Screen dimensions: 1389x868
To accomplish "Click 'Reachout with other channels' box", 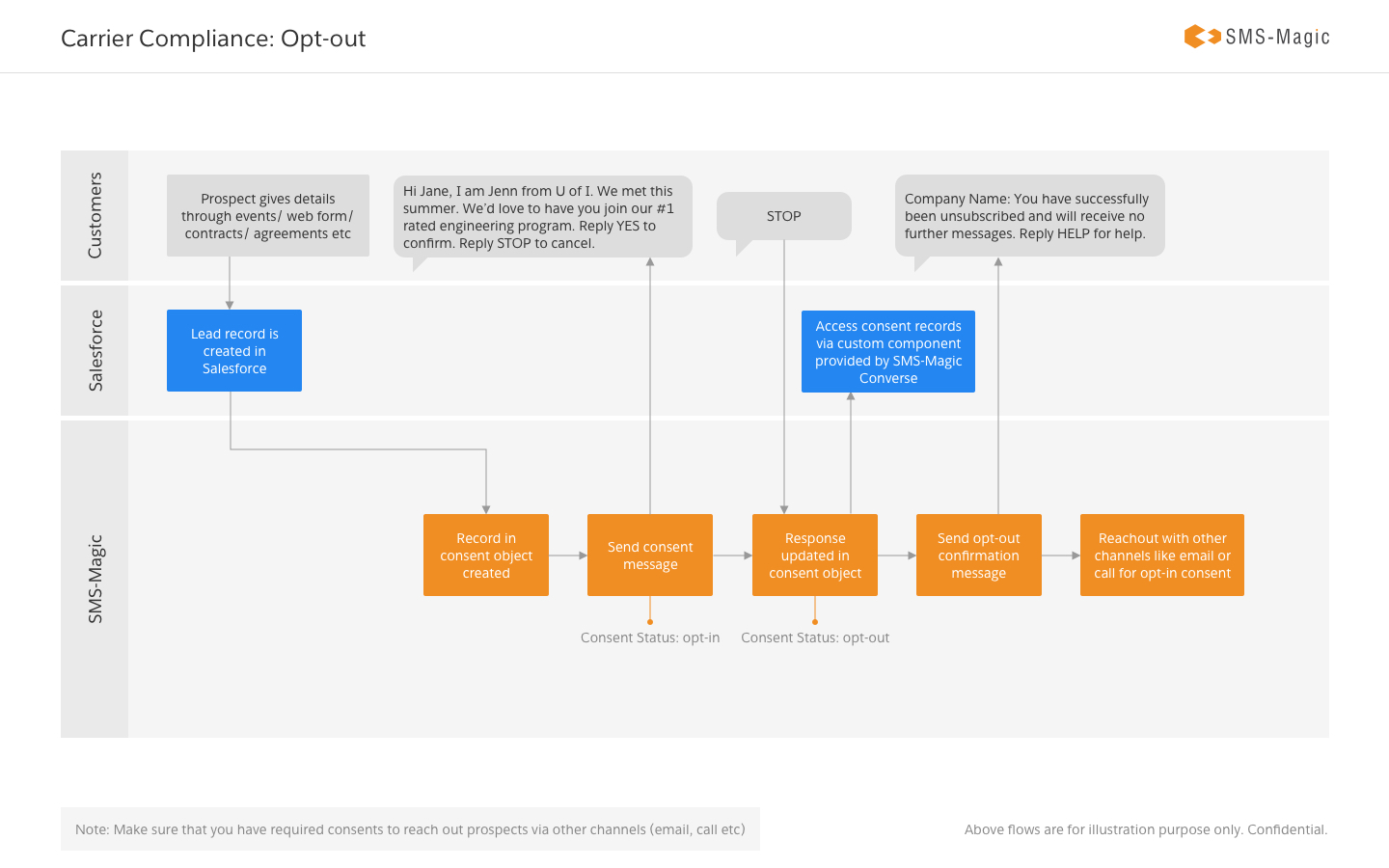I will [x=1162, y=556].
